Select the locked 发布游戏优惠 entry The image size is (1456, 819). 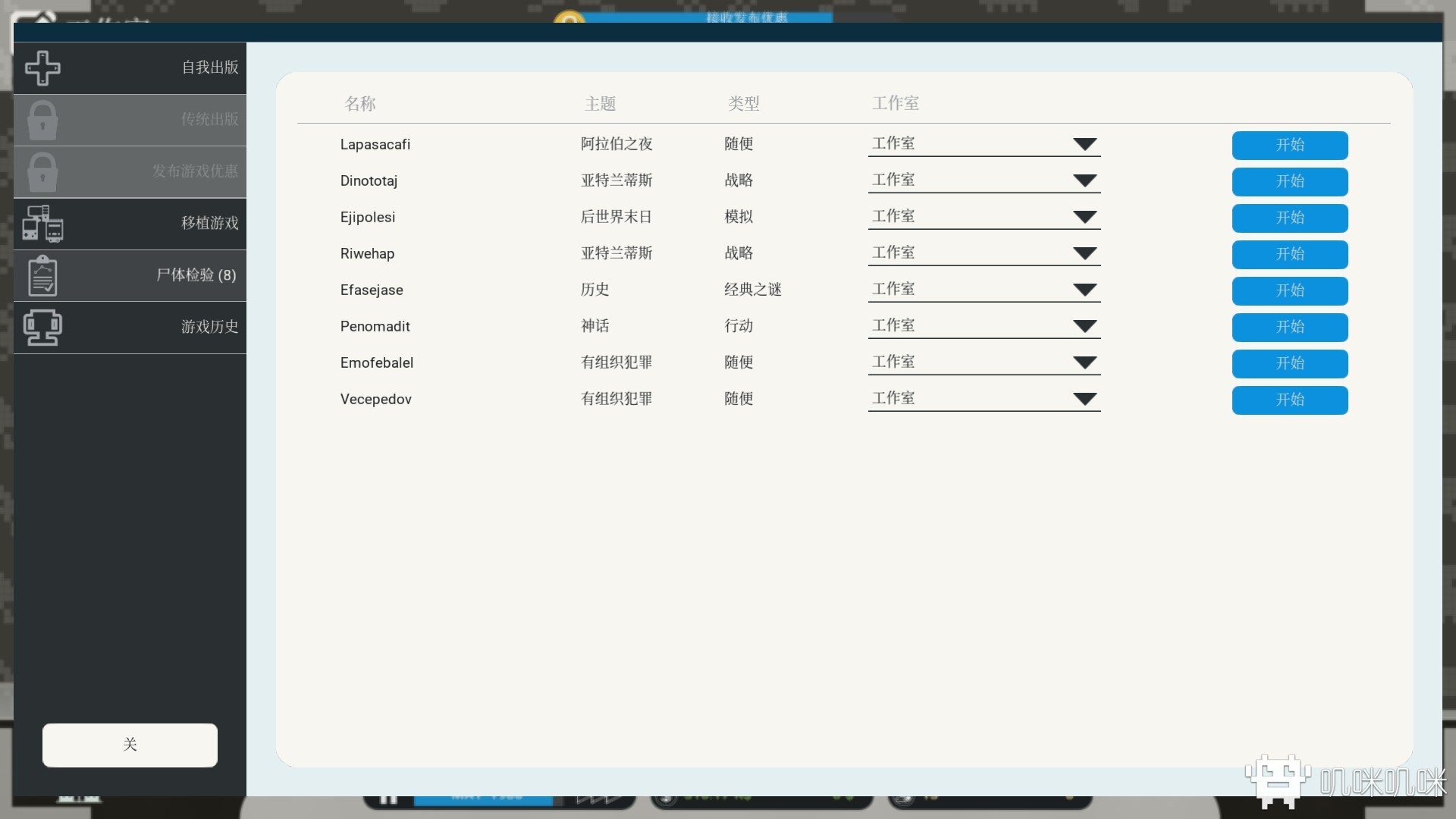pyautogui.click(x=130, y=171)
